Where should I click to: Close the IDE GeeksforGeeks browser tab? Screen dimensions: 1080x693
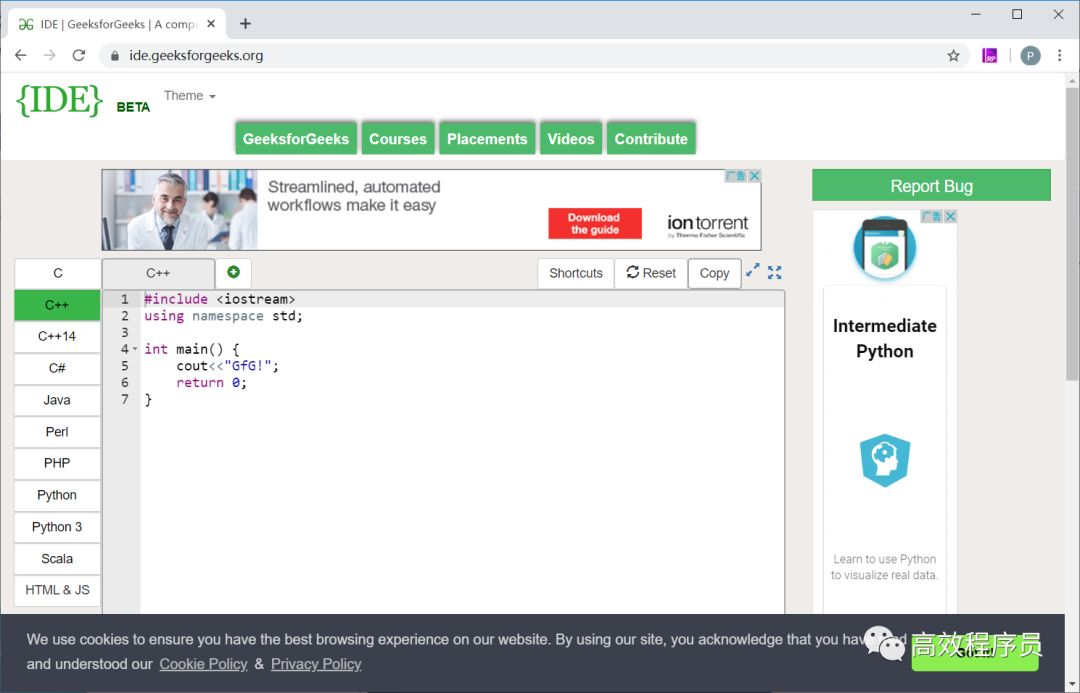point(211,23)
